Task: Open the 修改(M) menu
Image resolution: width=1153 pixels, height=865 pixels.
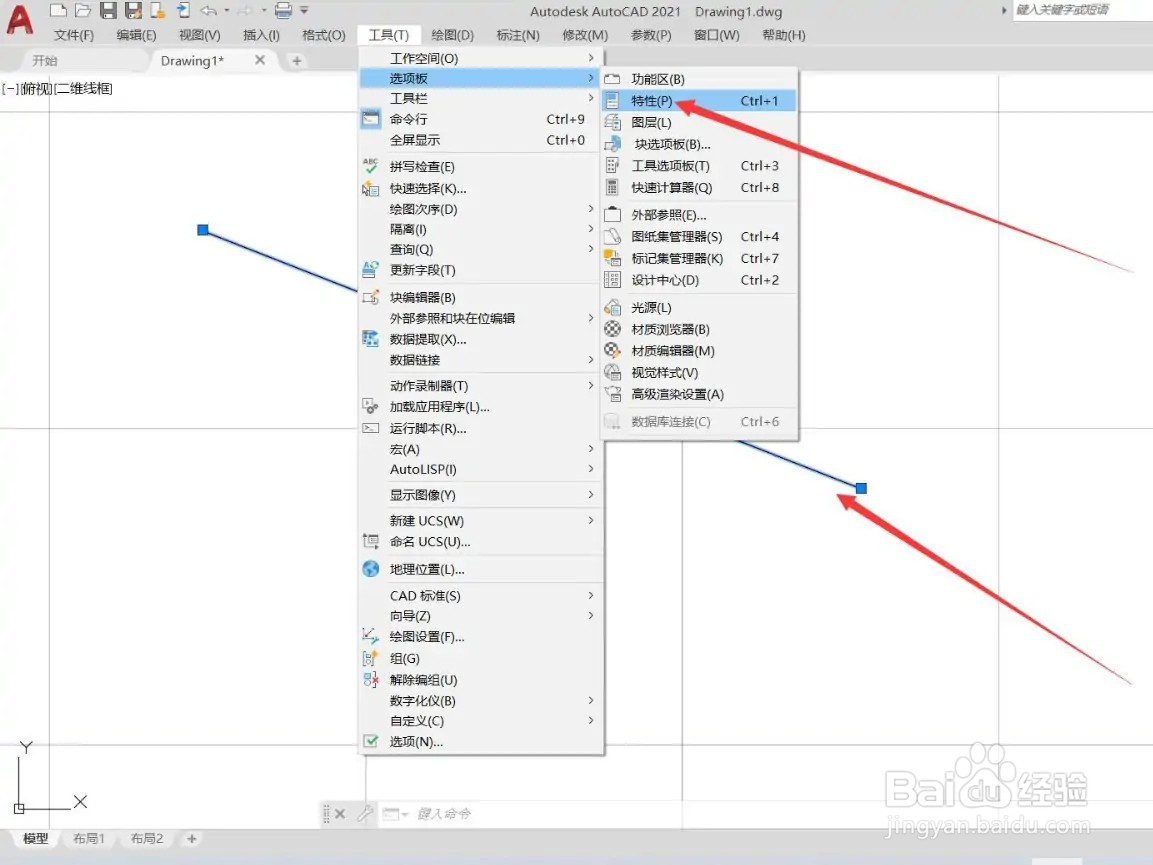Action: pos(585,35)
